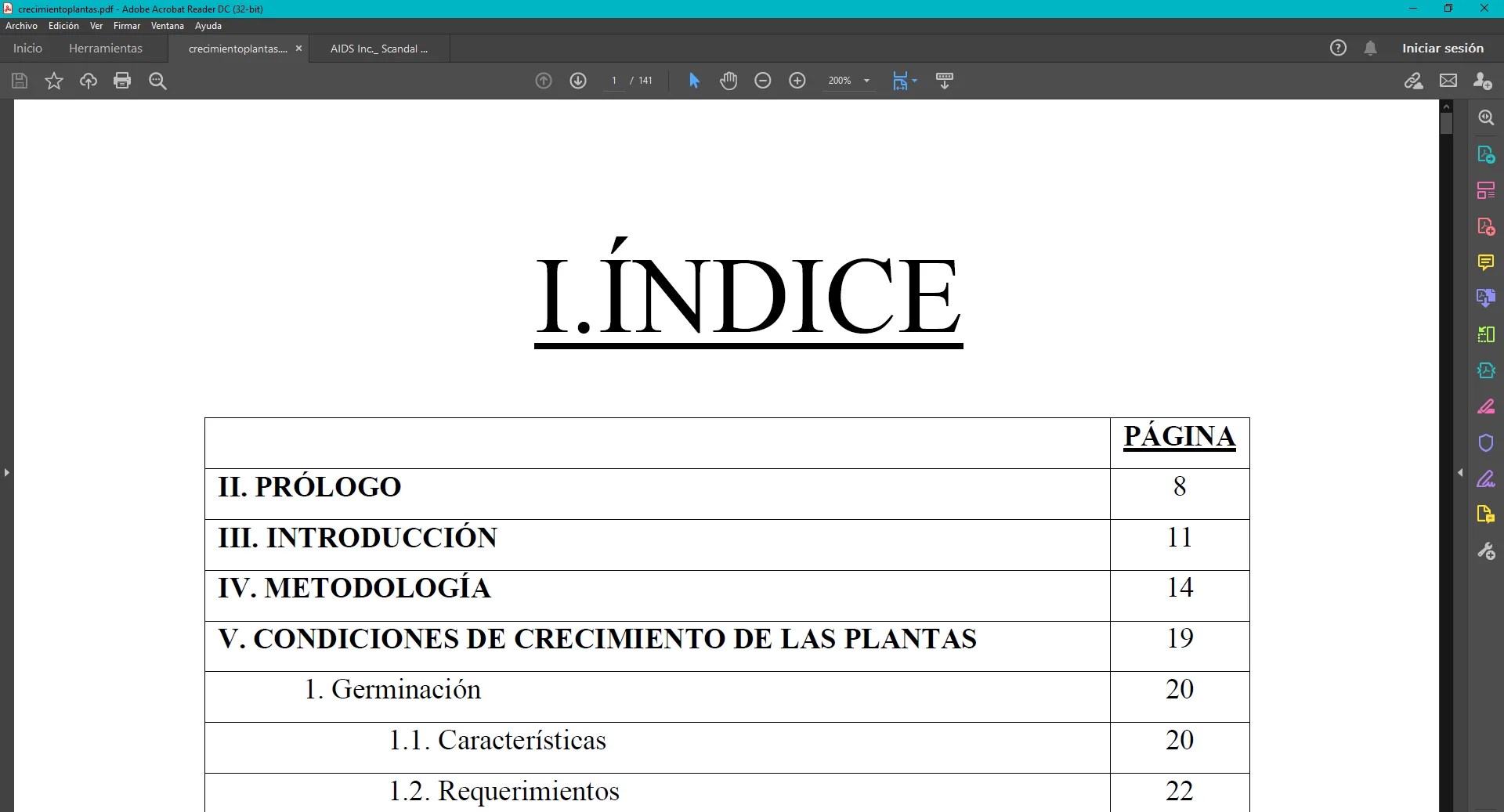Click the II. PRÓLOGO row
This screenshot has height=812, width=1504.
[727, 494]
